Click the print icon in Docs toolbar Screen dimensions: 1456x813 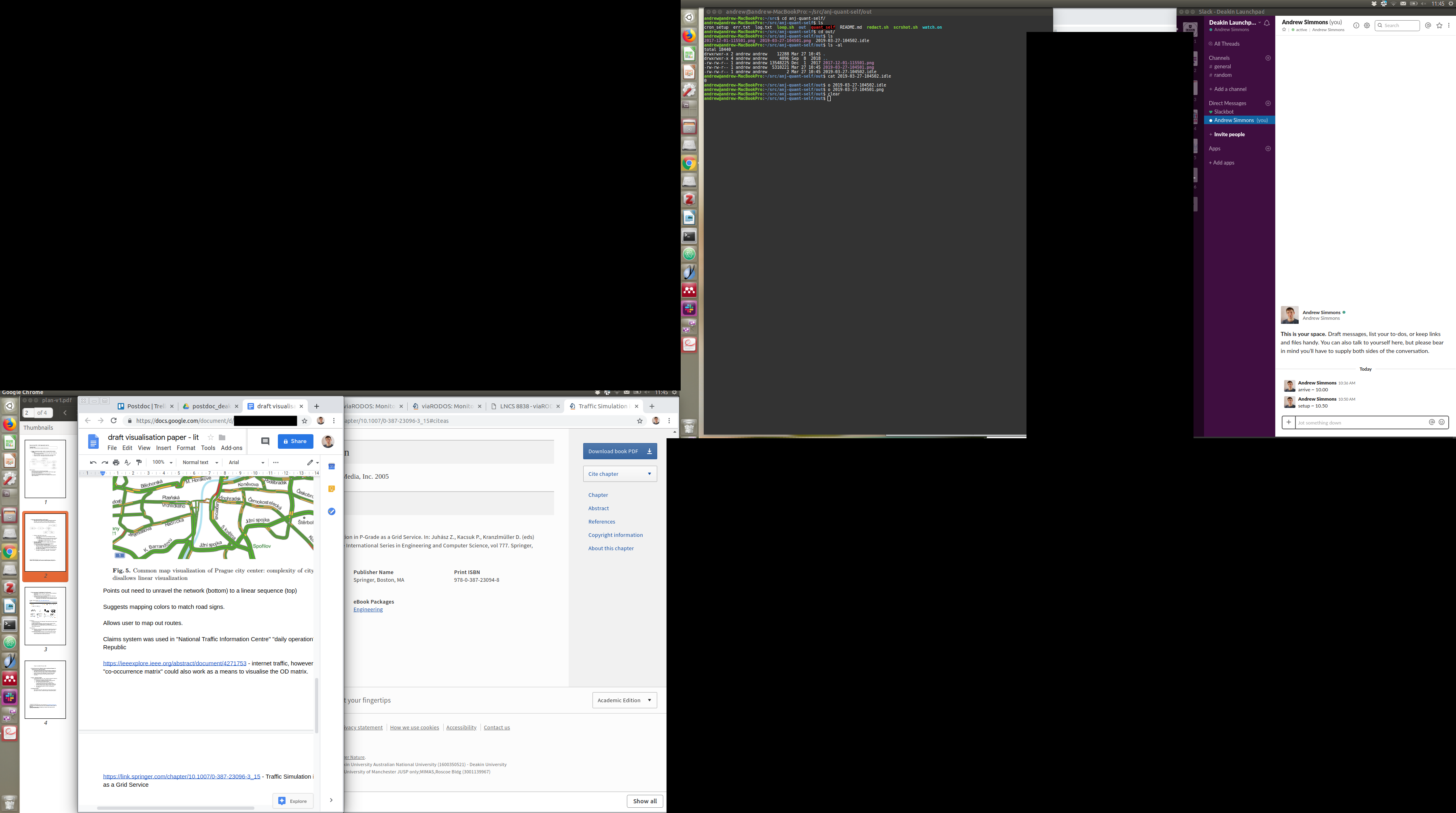(x=116, y=463)
